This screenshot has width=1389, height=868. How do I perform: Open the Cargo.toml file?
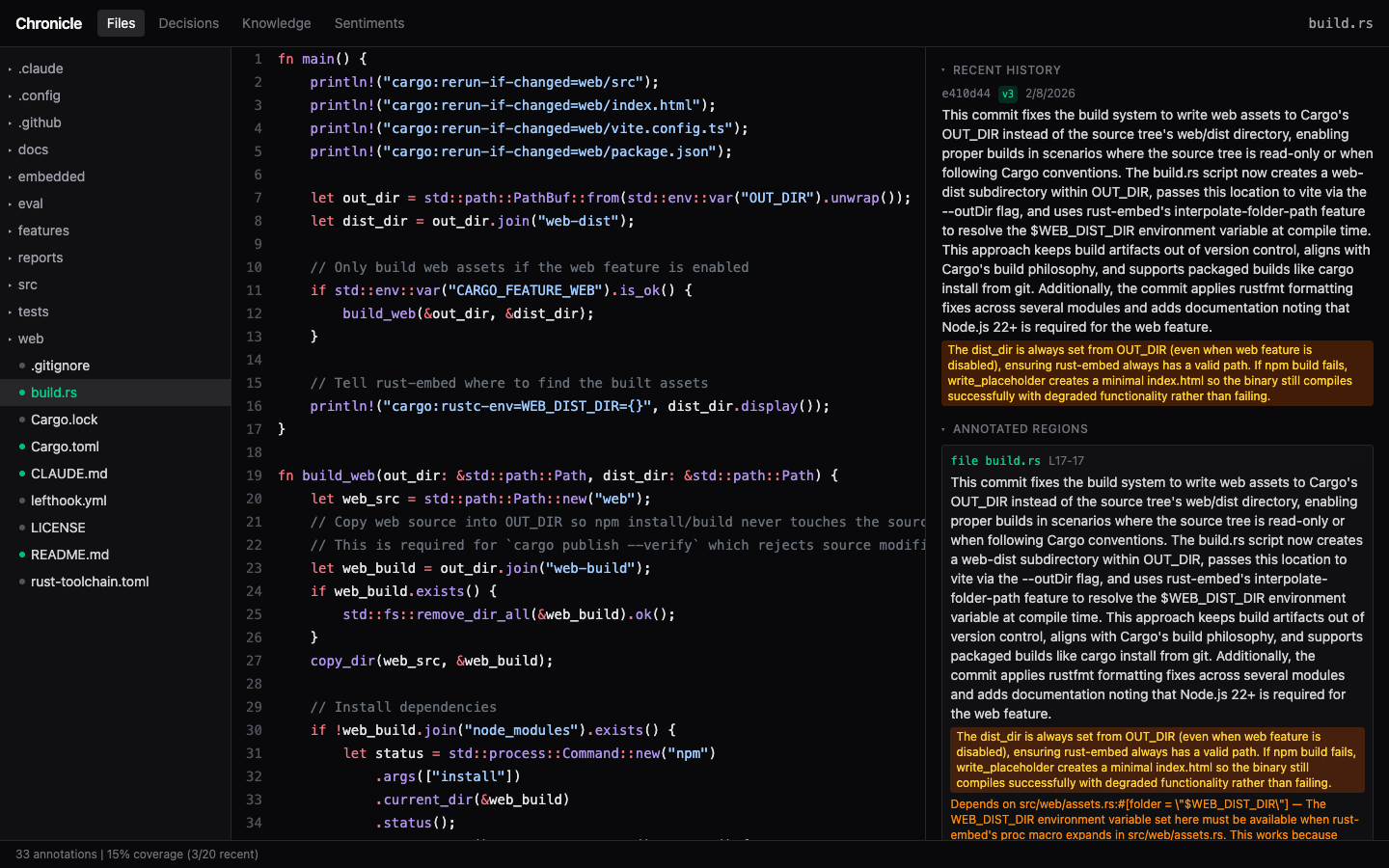tap(115, 447)
